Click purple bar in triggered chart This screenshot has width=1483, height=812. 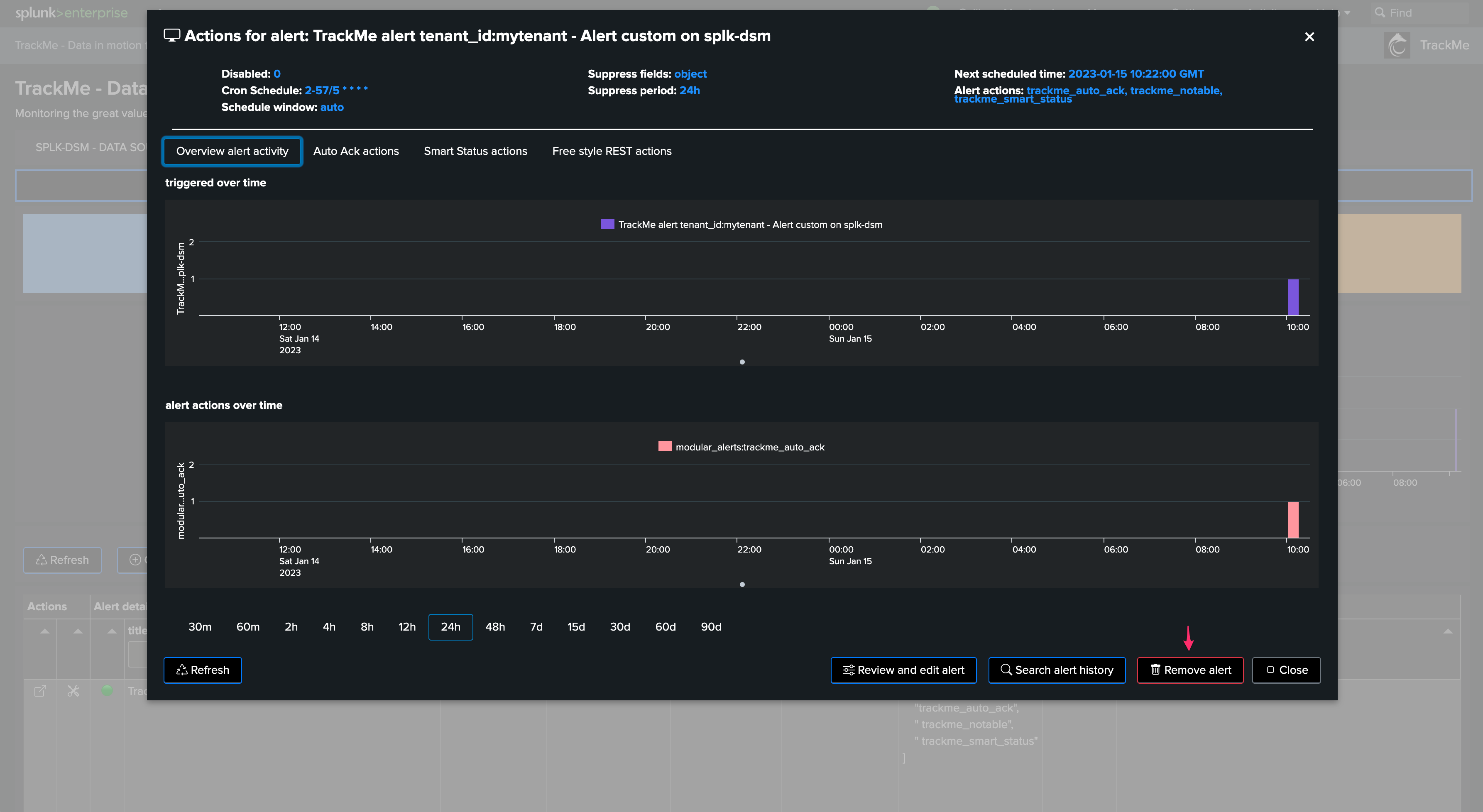(x=1292, y=297)
